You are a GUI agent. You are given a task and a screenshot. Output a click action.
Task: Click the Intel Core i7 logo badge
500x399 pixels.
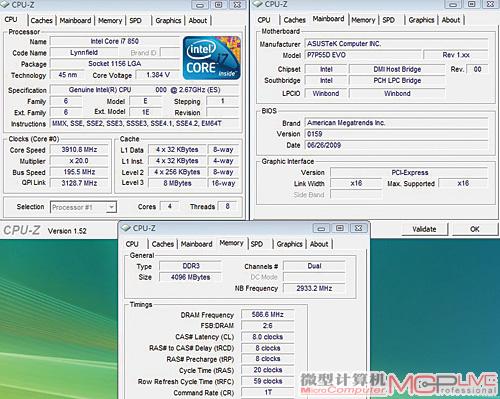coord(212,58)
